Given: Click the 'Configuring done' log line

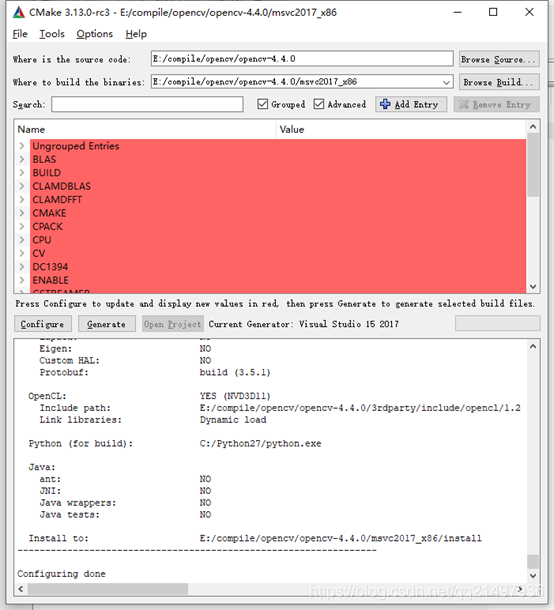Looking at the screenshot, I should click(61, 574).
